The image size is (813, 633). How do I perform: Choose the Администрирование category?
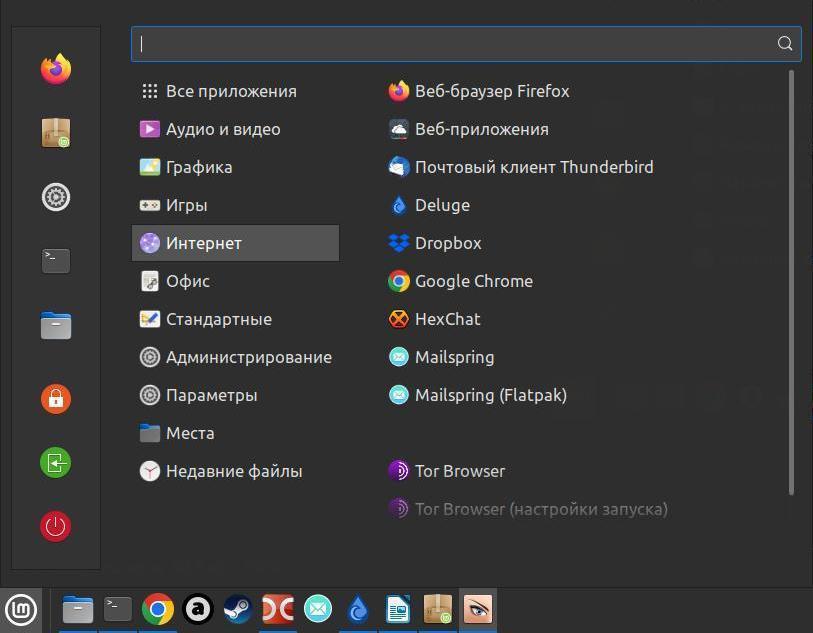[x=248, y=357]
